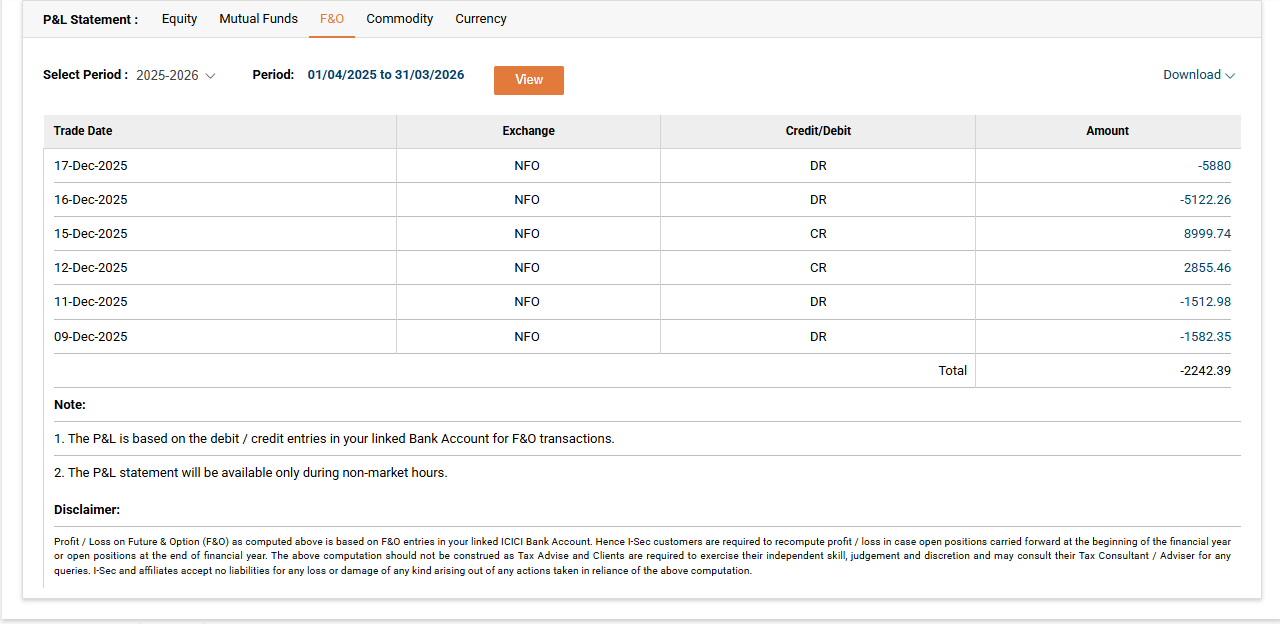Click the Amount column header
The width and height of the screenshot is (1280, 624).
[x=1107, y=131]
